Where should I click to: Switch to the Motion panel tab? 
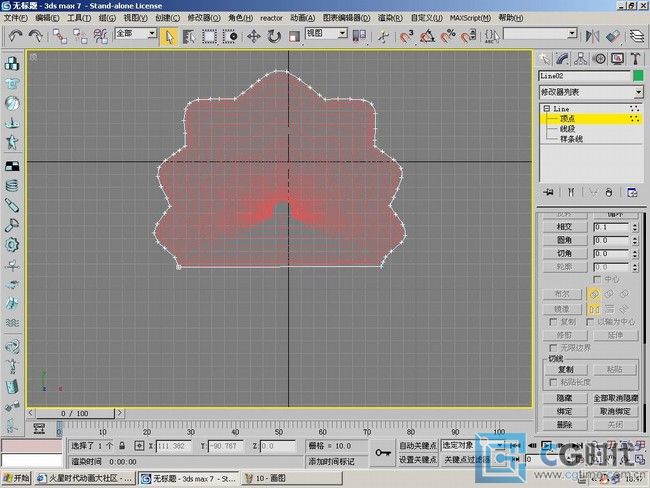click(x=599, y=59)
